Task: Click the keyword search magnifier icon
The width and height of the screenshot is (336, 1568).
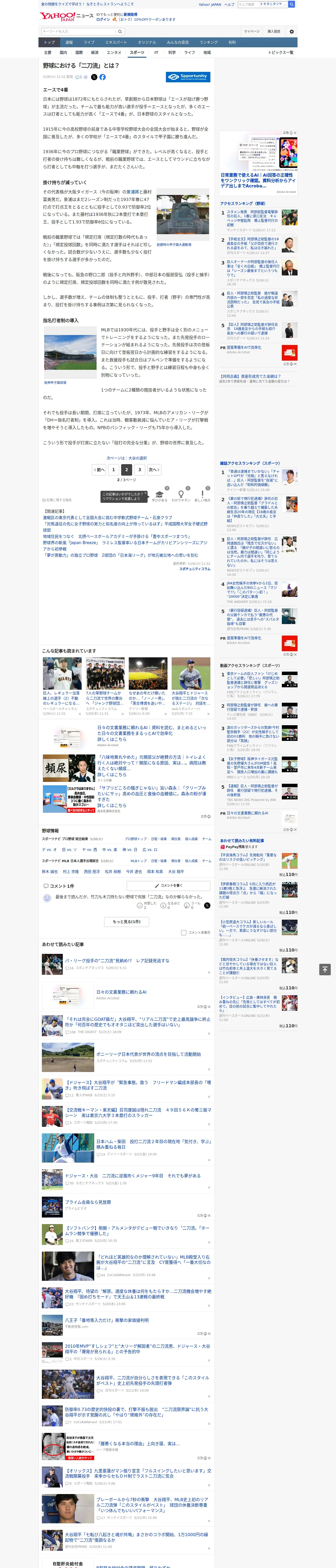Action: coord(121,31)
